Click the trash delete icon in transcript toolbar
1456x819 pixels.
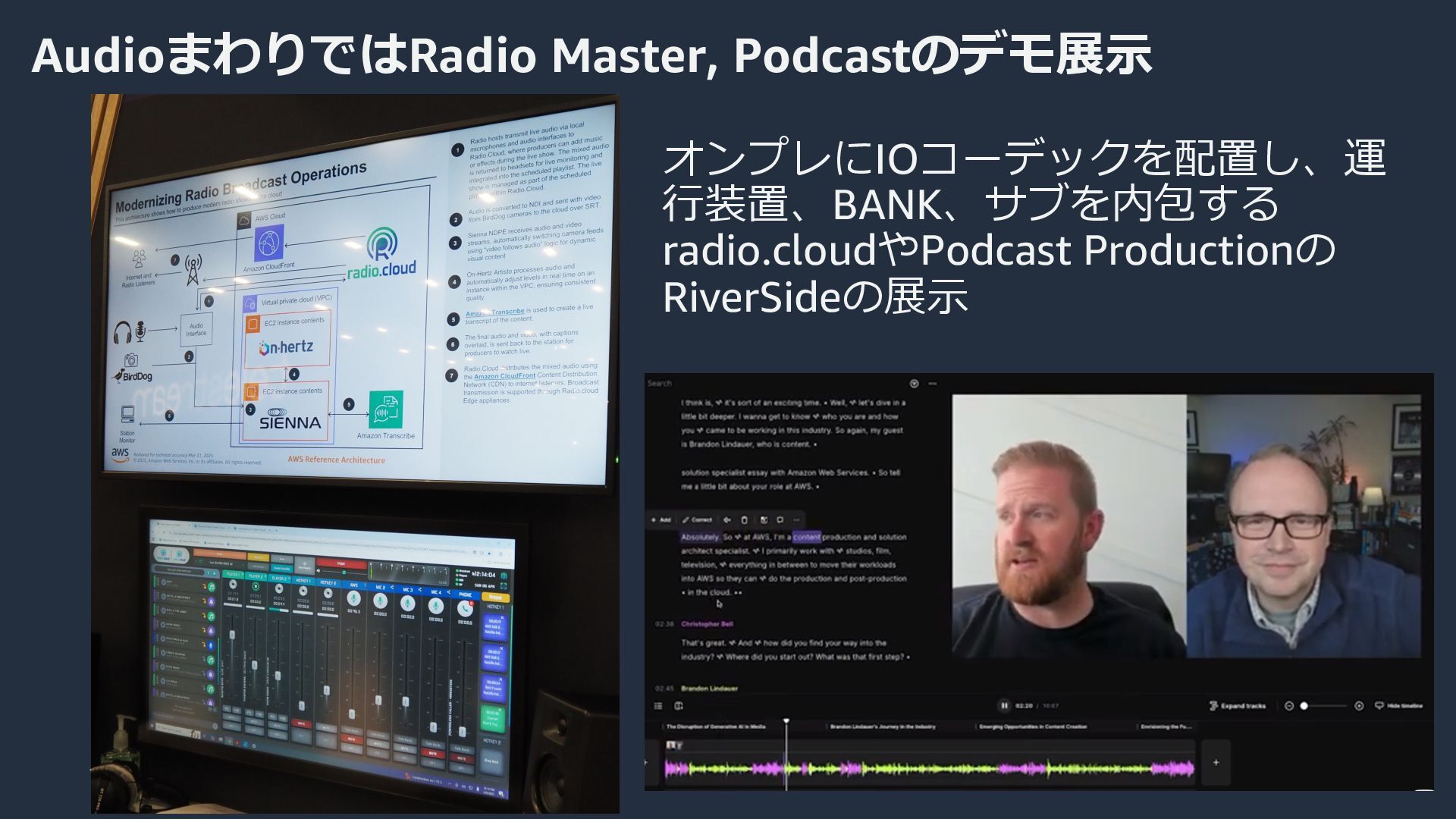click(x=744, y=520)
